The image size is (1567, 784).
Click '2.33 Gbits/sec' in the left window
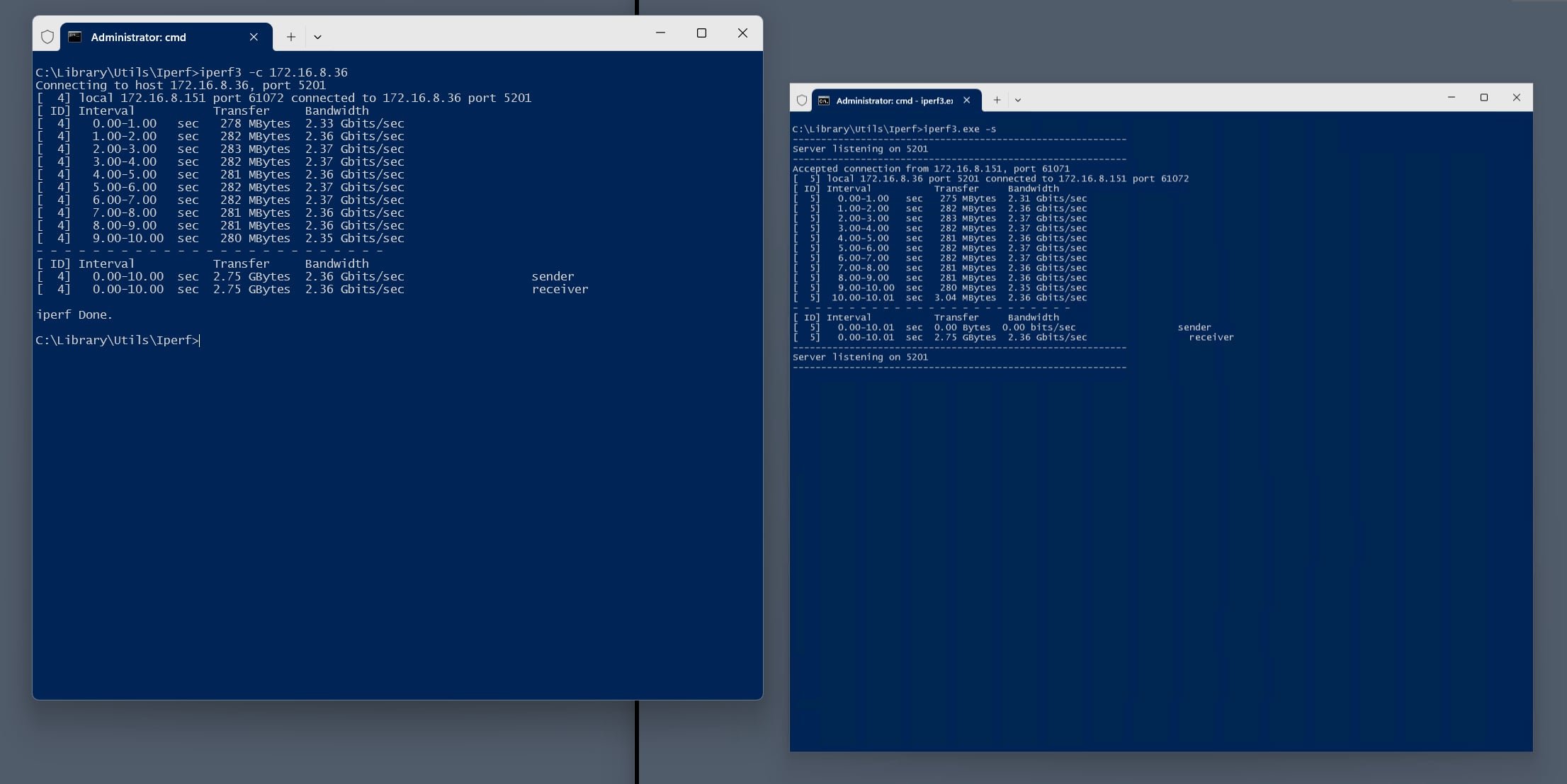click(x=354, y=123)
